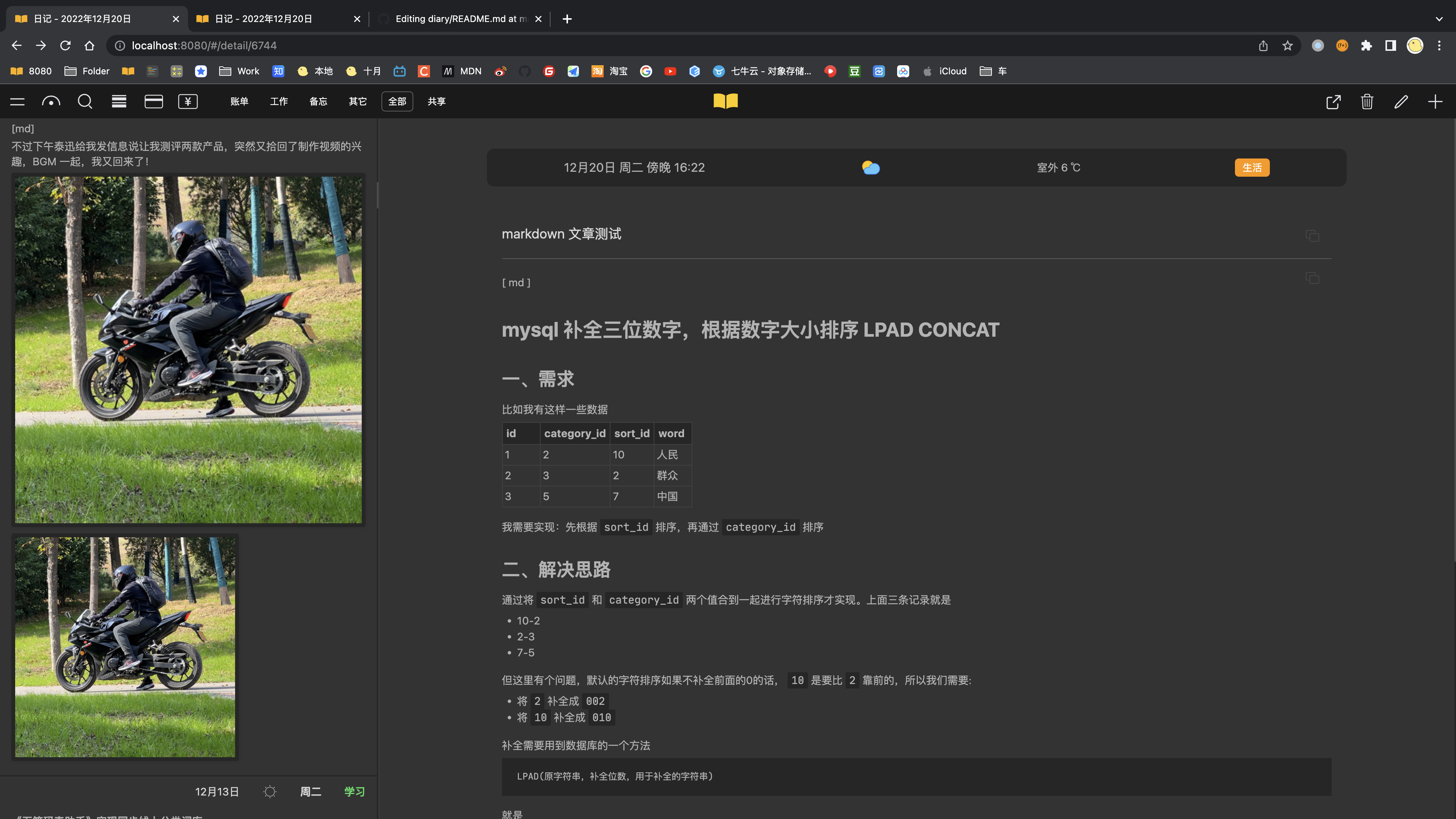Click the list view lines icon
The image size is (1456, 819).
coord(119,102)
